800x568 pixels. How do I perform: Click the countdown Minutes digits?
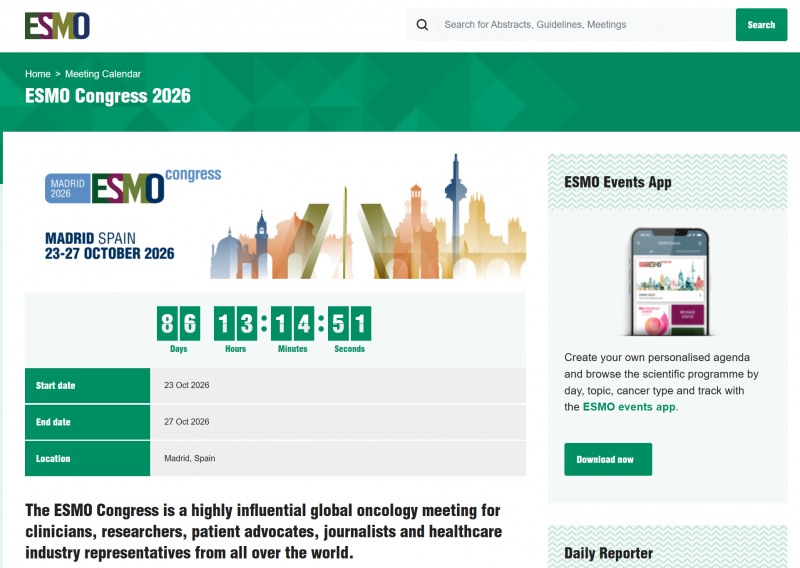click(x=292, y=323)
